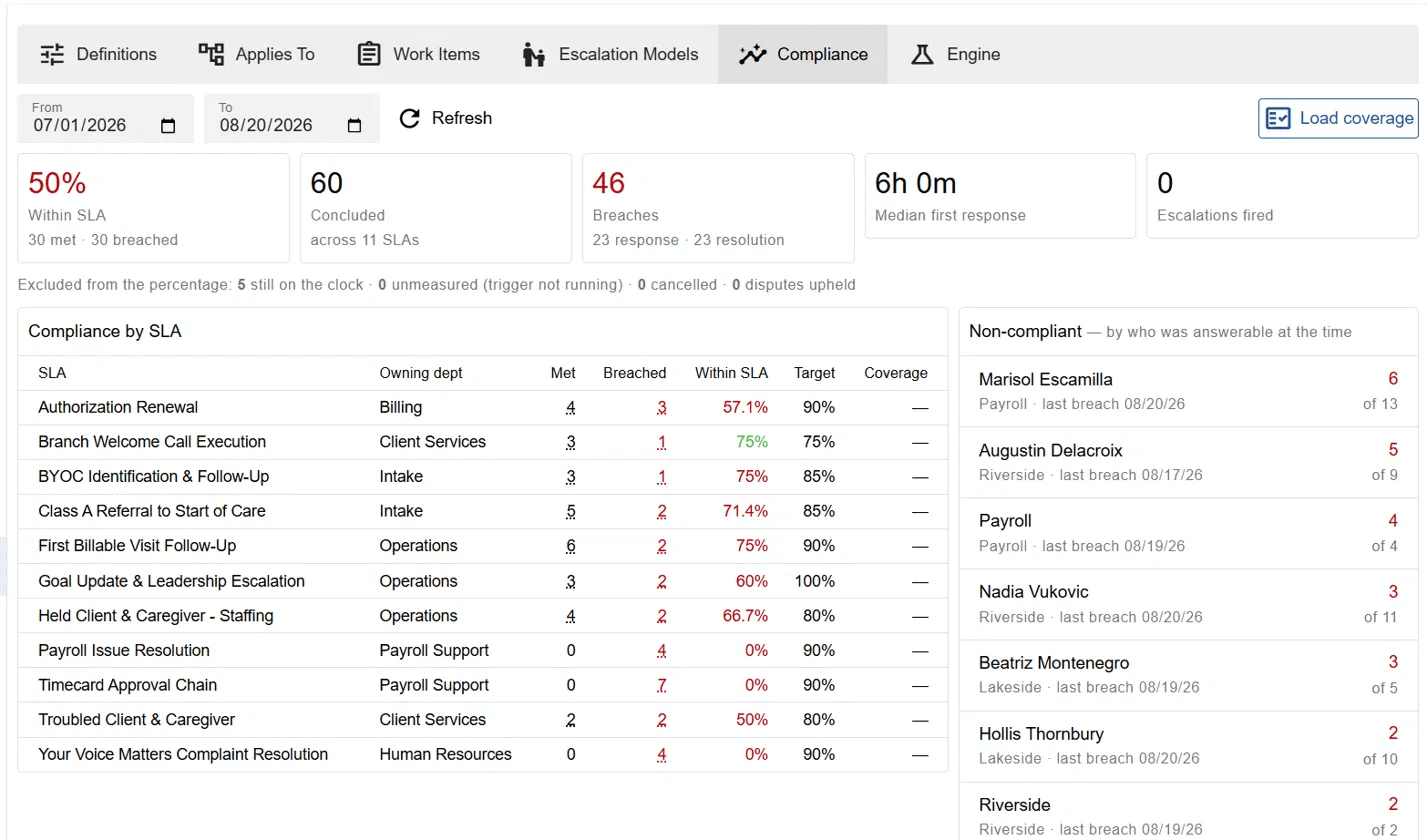Image resolution: width=1427 pixels, height=840 pixels.
Task: Switch to the Engine tab
Action: click(x=955, y=54)
